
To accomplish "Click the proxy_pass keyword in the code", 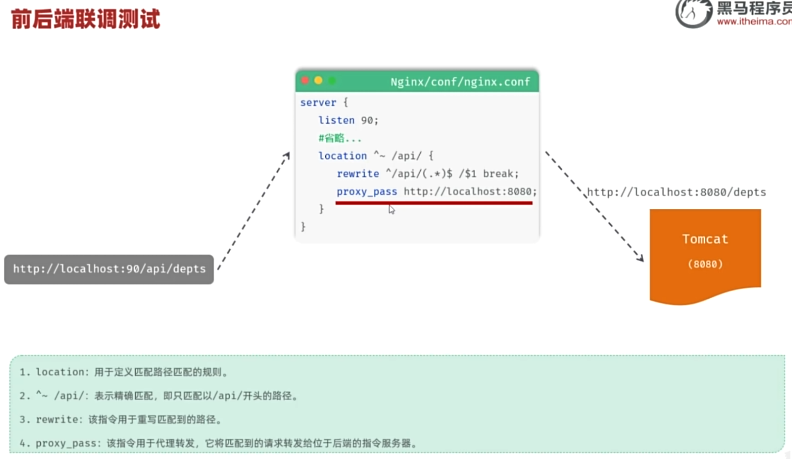I will point(367,192).
